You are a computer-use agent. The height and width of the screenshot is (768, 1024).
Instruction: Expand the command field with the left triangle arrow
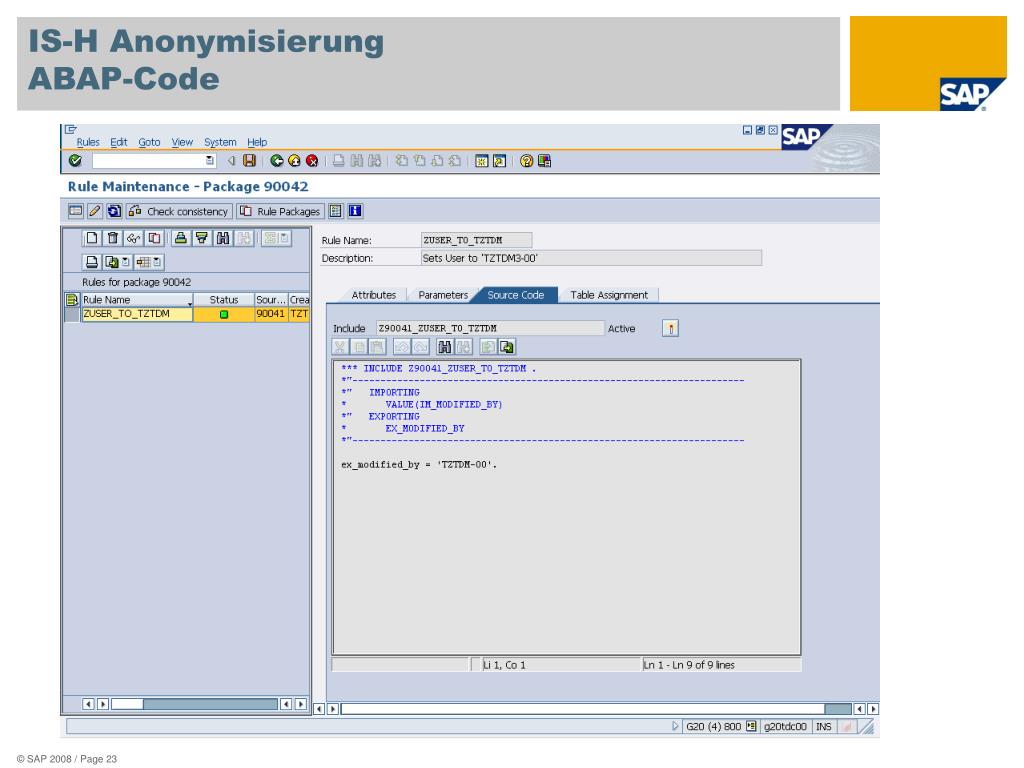coord(231,161)
